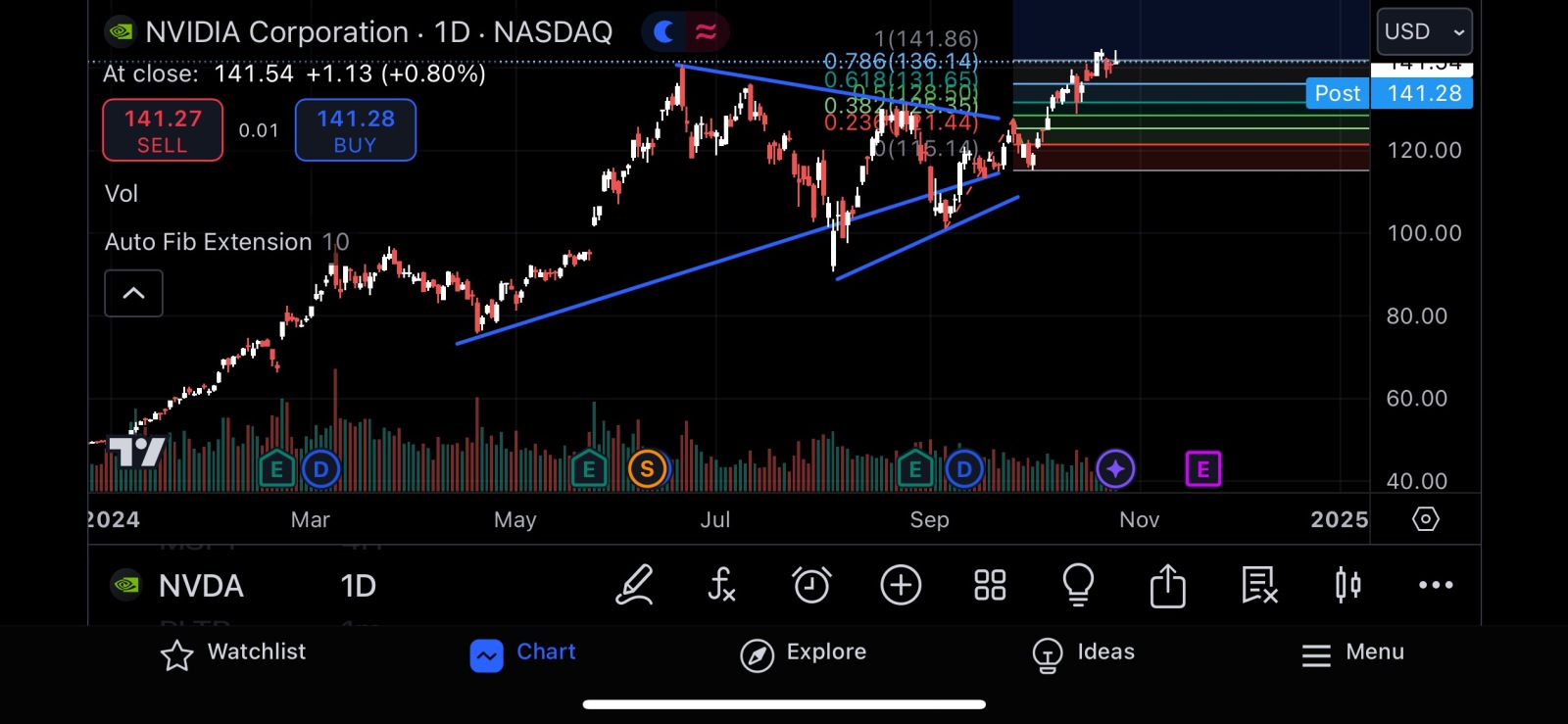Open the remove drawings list icon

[x=1259, y=585]
